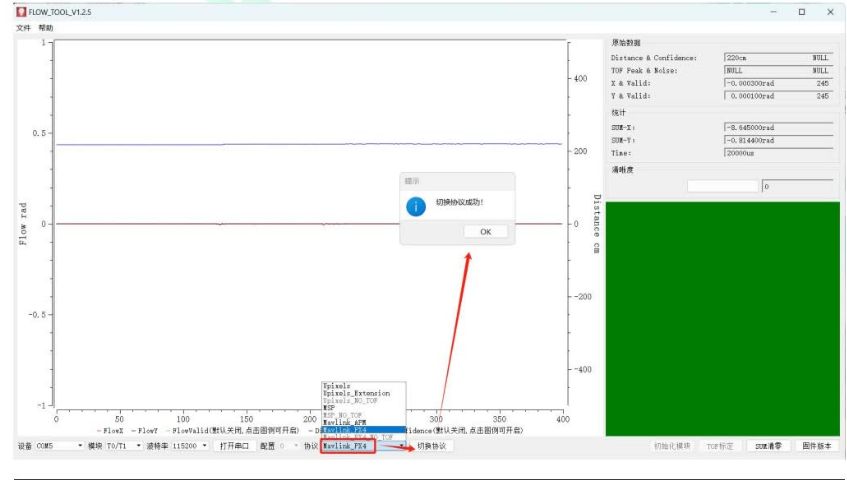Click the 切换协议成功! message text
Screen dimensions: 847x480
click(460, 202)
